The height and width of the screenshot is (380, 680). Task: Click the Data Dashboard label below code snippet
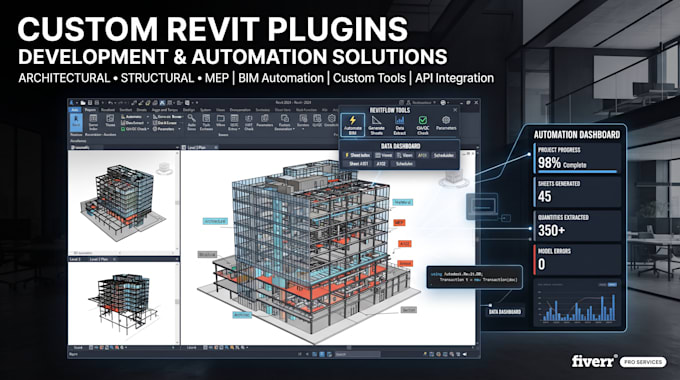pyautogui.click(x=504, y=312)
